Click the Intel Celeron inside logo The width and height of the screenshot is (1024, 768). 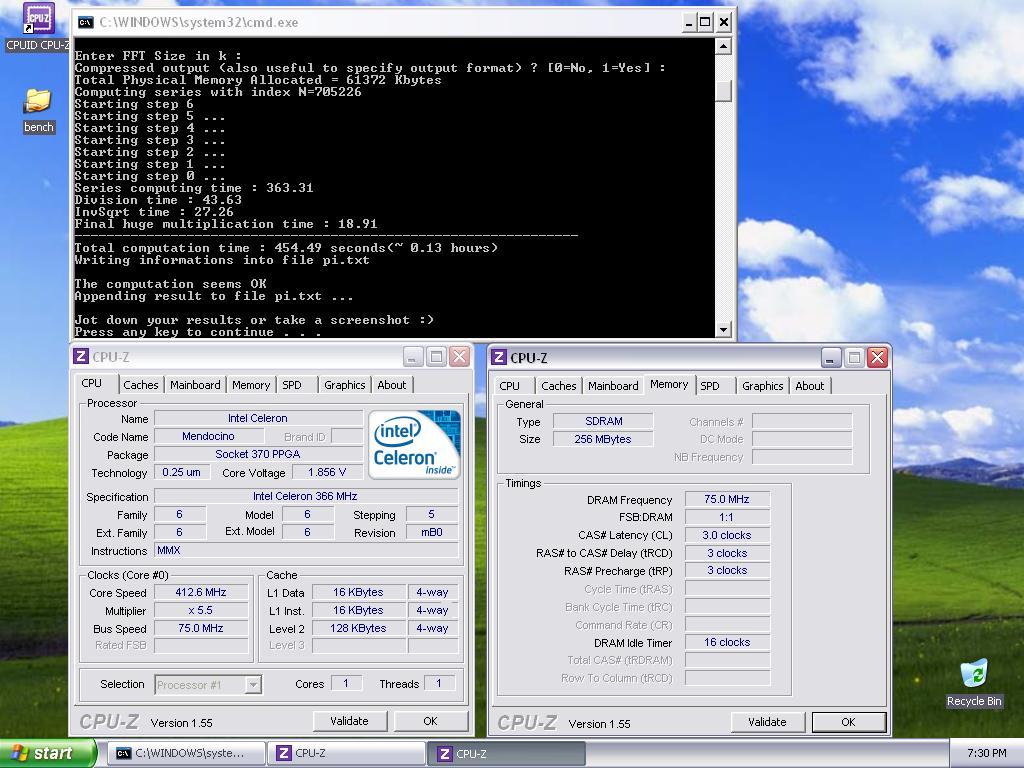(x=414, y=445)
